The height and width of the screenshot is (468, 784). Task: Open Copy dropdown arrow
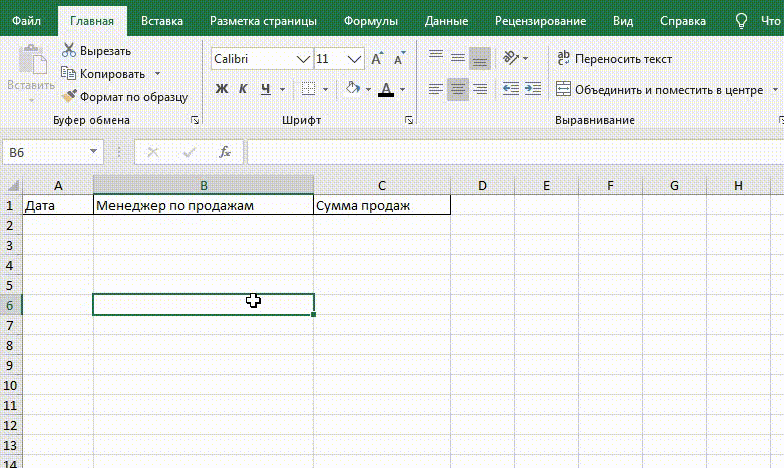[158, 74]
